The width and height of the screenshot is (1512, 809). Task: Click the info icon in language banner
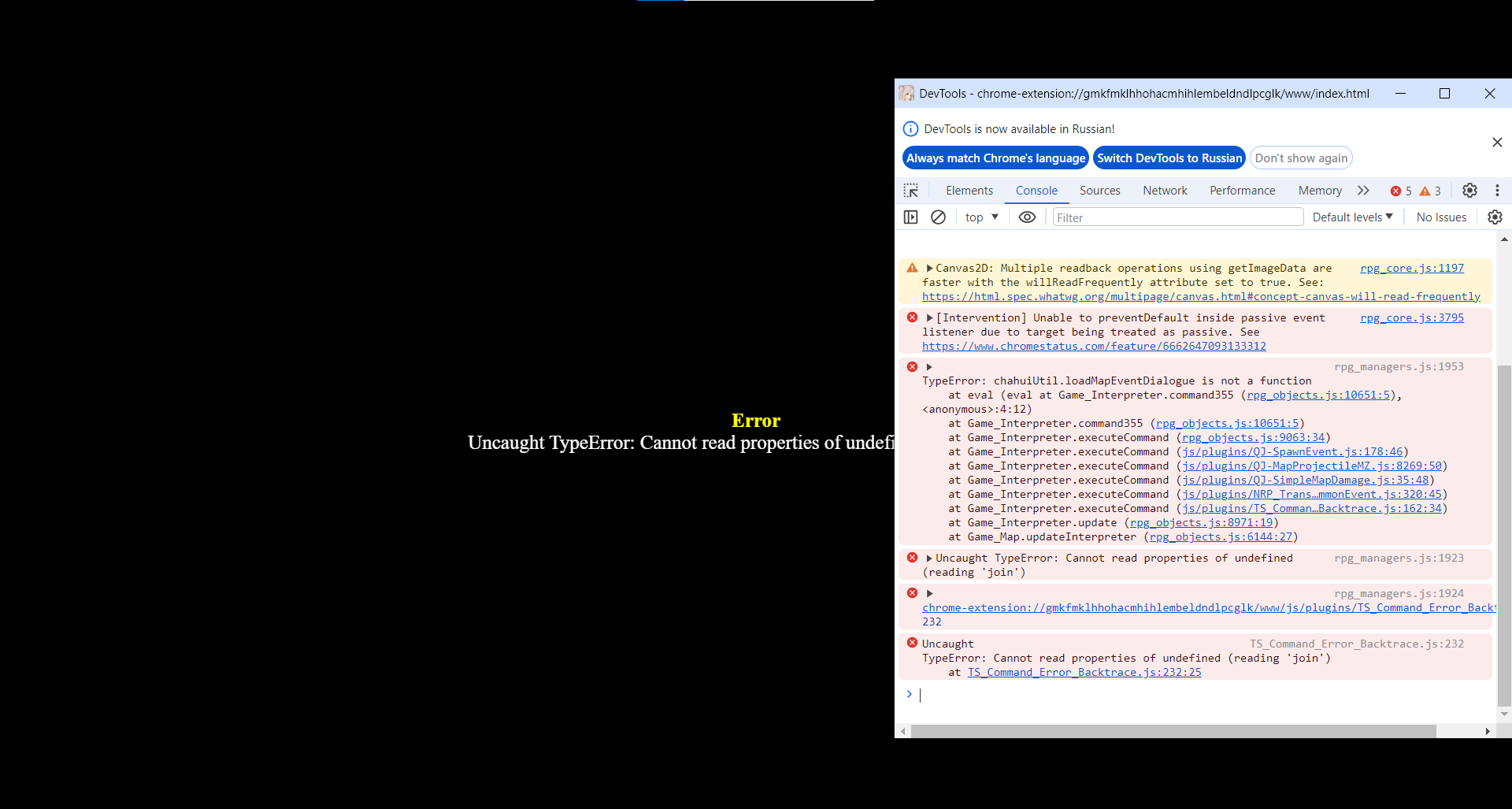[910, 129]
